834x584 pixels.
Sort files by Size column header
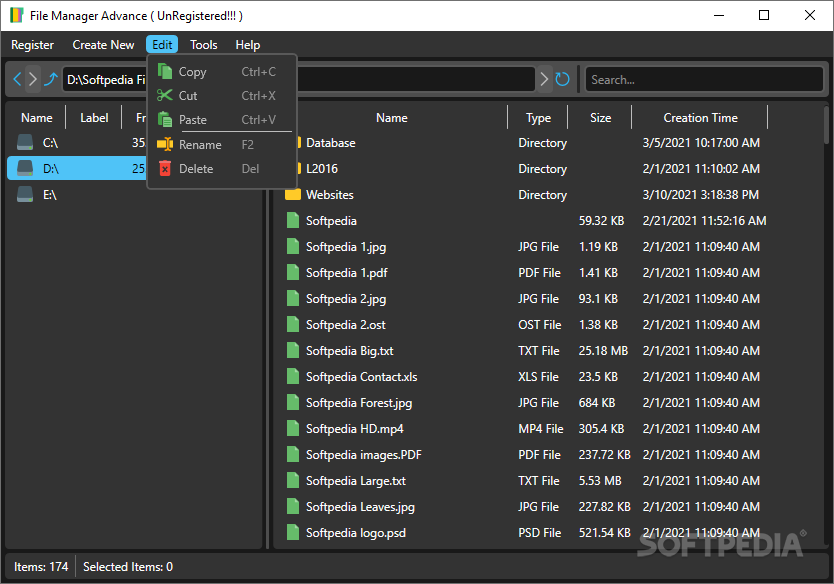[600, 118]
